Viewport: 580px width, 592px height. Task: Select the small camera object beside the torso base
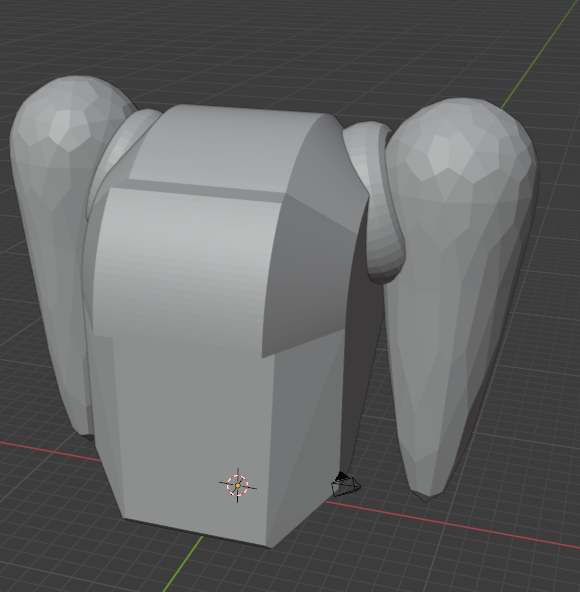346,484
